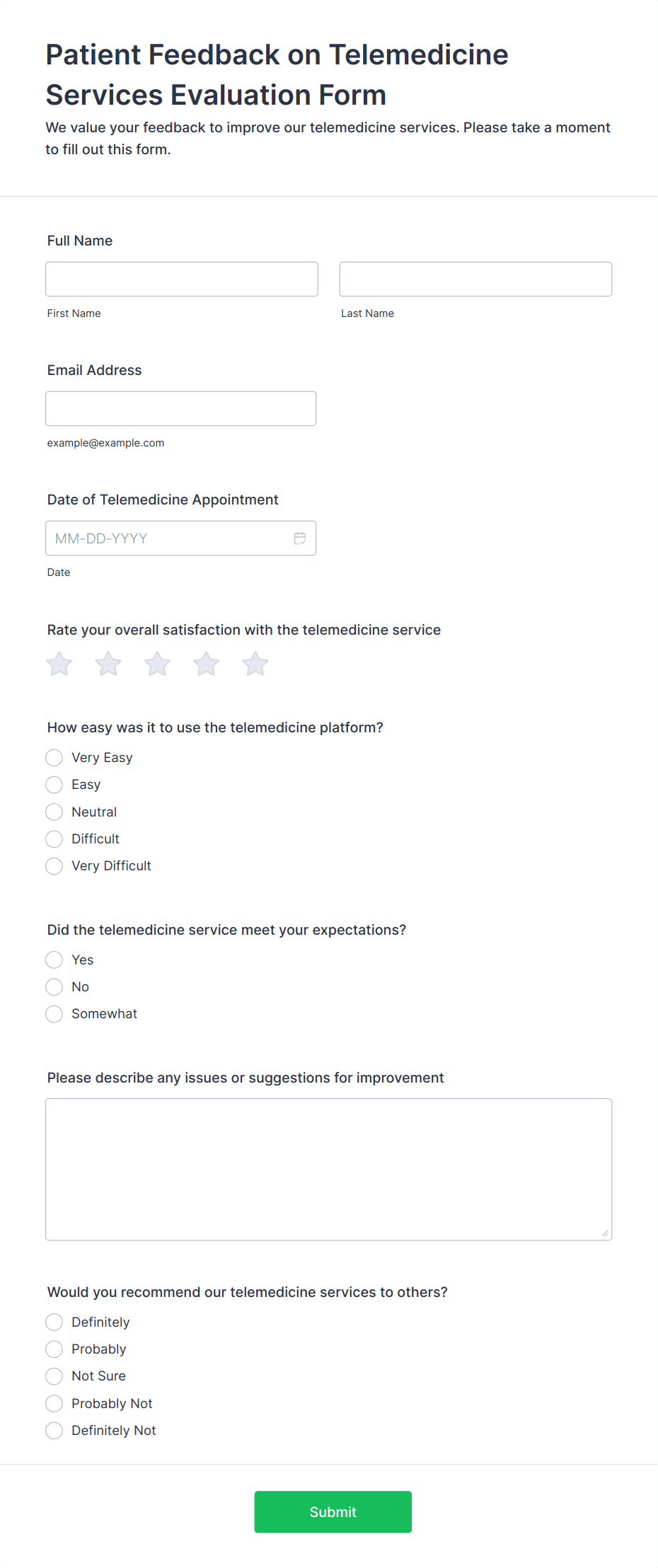Click the issues and suggestions text area
The height and width of the screenshot is (1568, 658).
pyautogui.click(x=329, y=1170)
